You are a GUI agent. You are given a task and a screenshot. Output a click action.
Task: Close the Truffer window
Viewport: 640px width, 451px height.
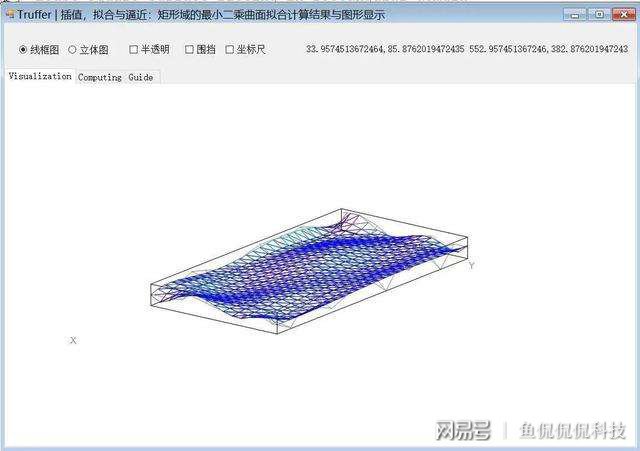pos(623,15)
